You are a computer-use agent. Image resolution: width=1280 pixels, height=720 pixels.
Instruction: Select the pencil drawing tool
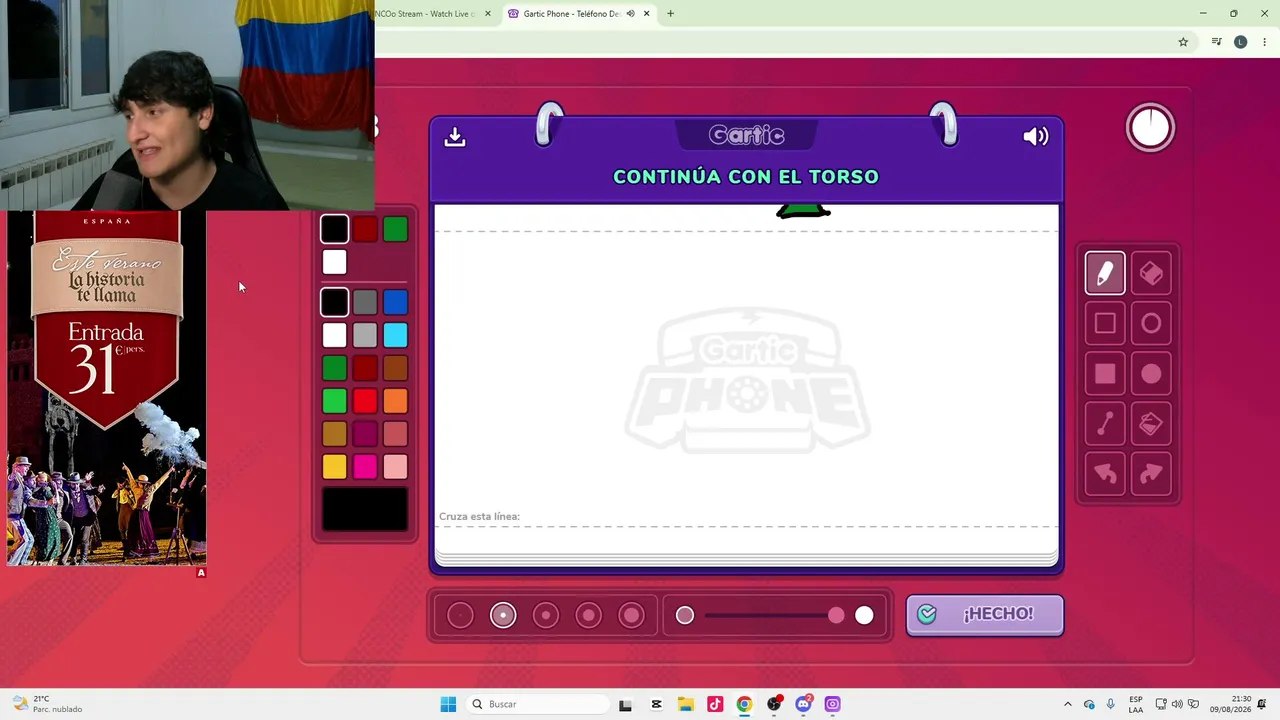(1105, 273)
